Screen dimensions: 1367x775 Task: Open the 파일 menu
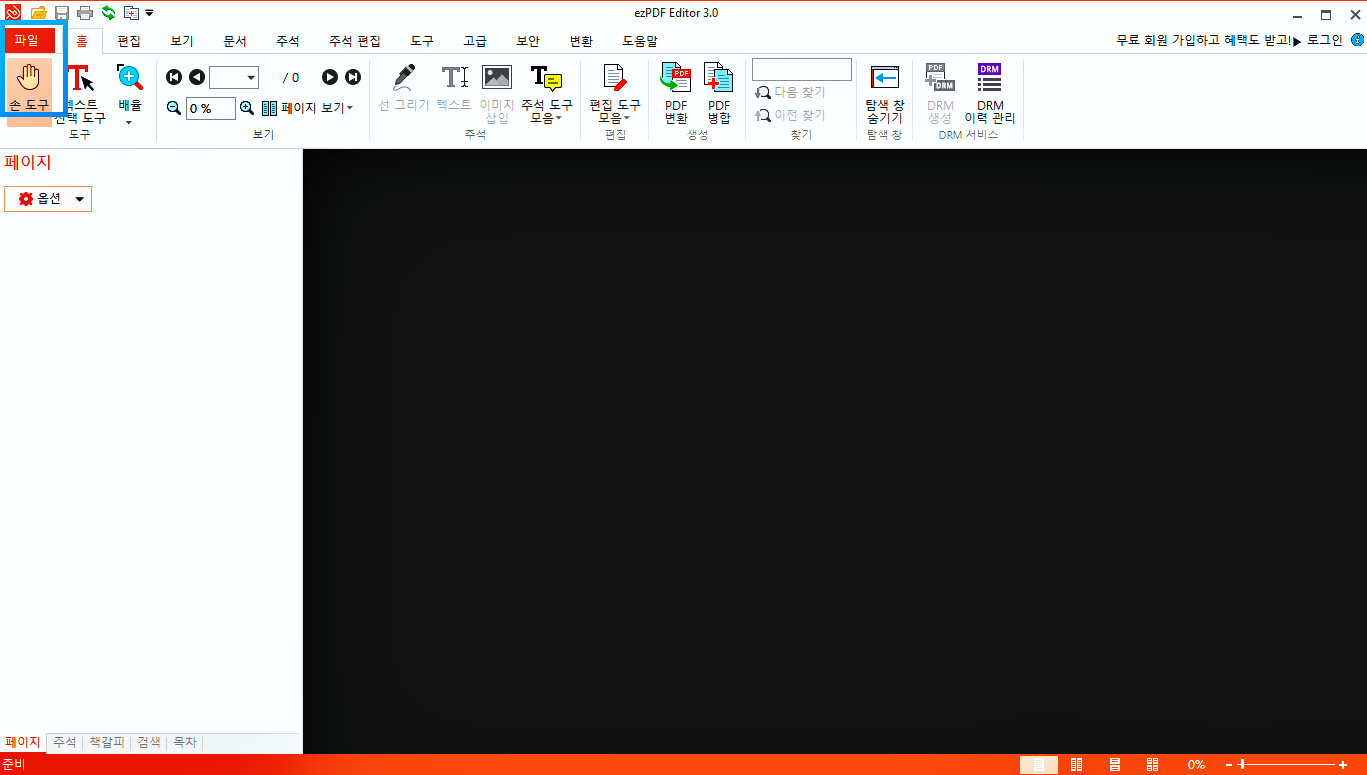(30, 41)
